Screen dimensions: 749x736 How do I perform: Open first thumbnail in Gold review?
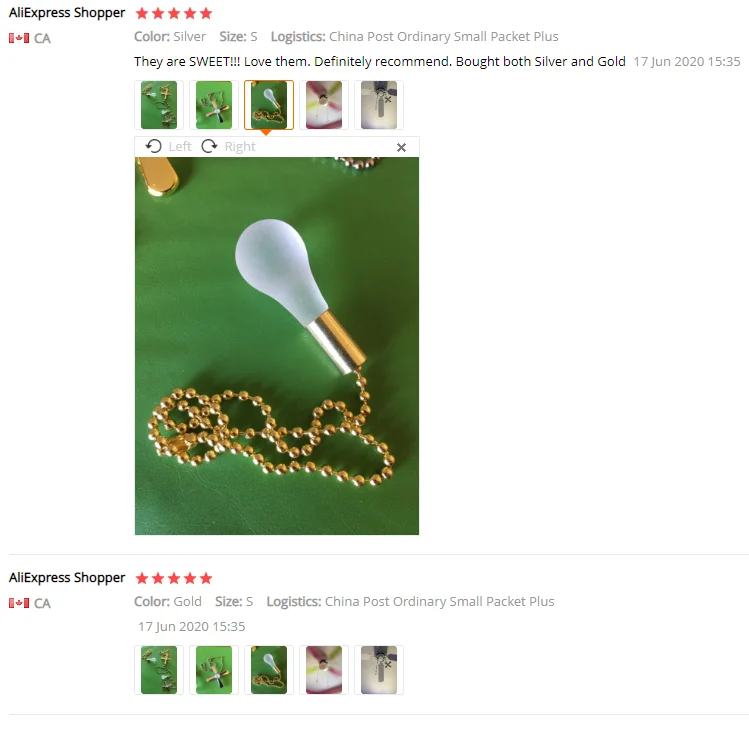[159, 670]
